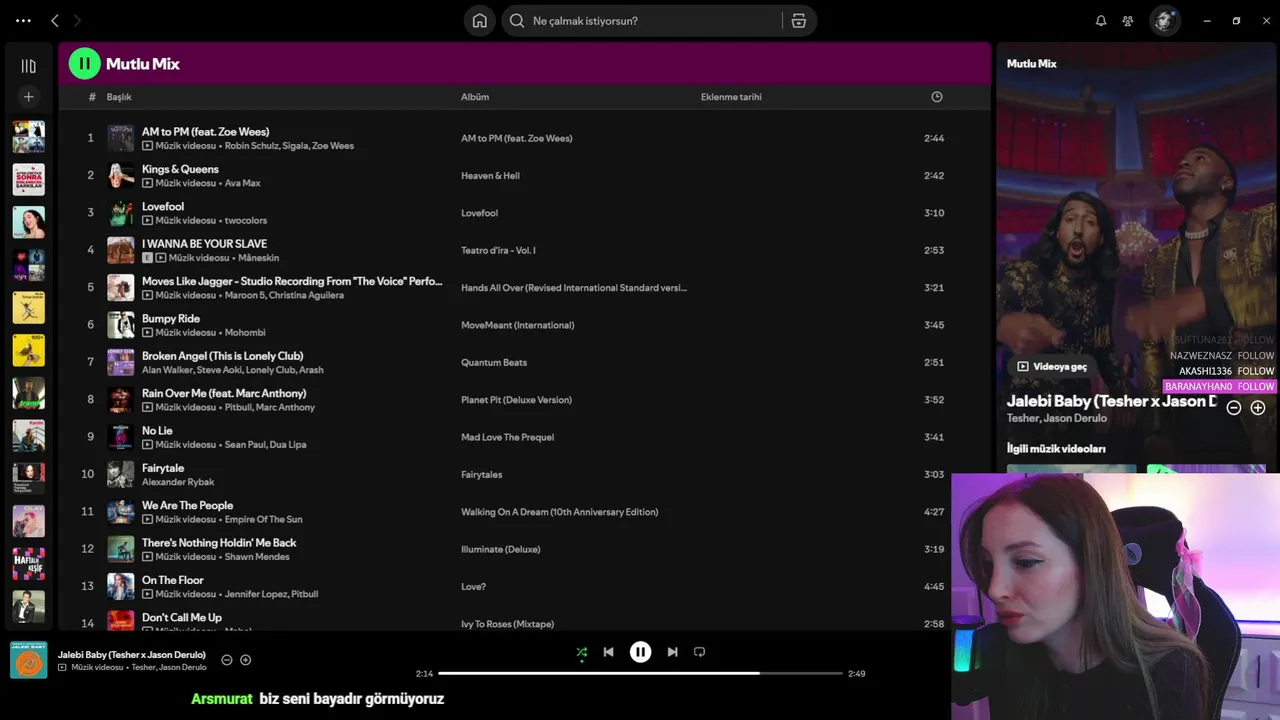Open now-playing cover thumbnail in player bar
Screen dimensions: 1280x720
point(29,660)
